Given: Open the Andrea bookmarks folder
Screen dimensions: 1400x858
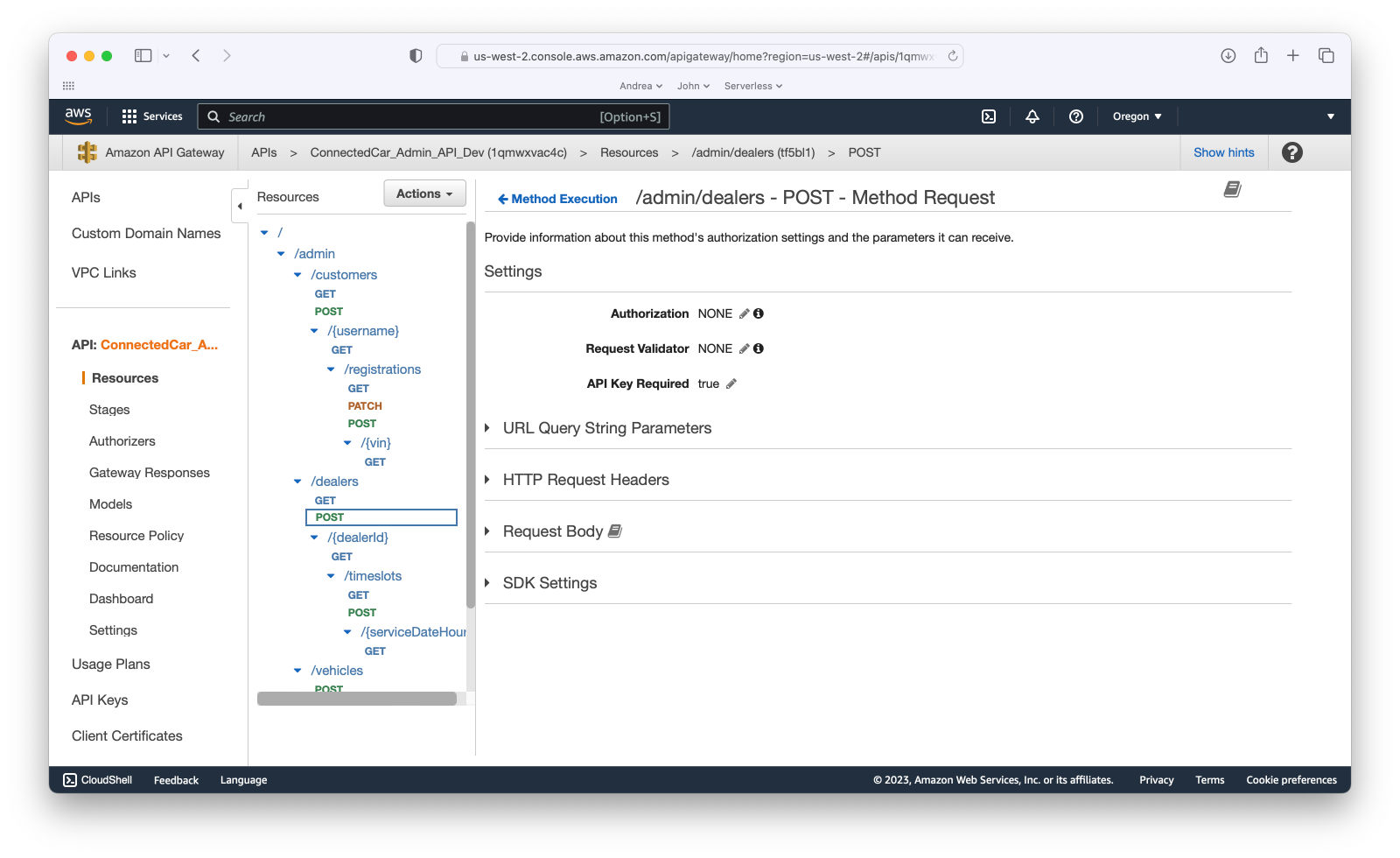Looking at the screenshot, I should pos(640,86).
